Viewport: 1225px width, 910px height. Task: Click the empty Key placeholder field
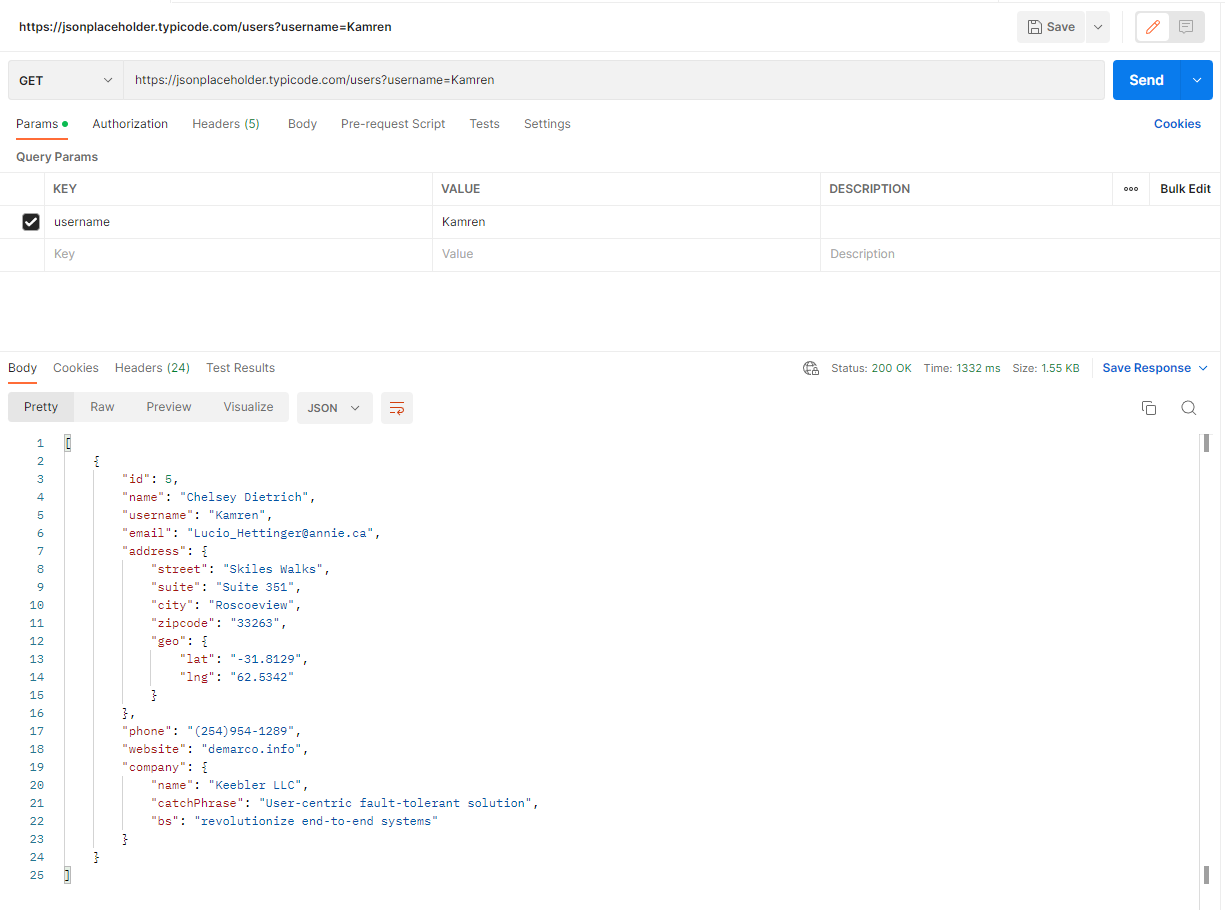pos(239,254)
